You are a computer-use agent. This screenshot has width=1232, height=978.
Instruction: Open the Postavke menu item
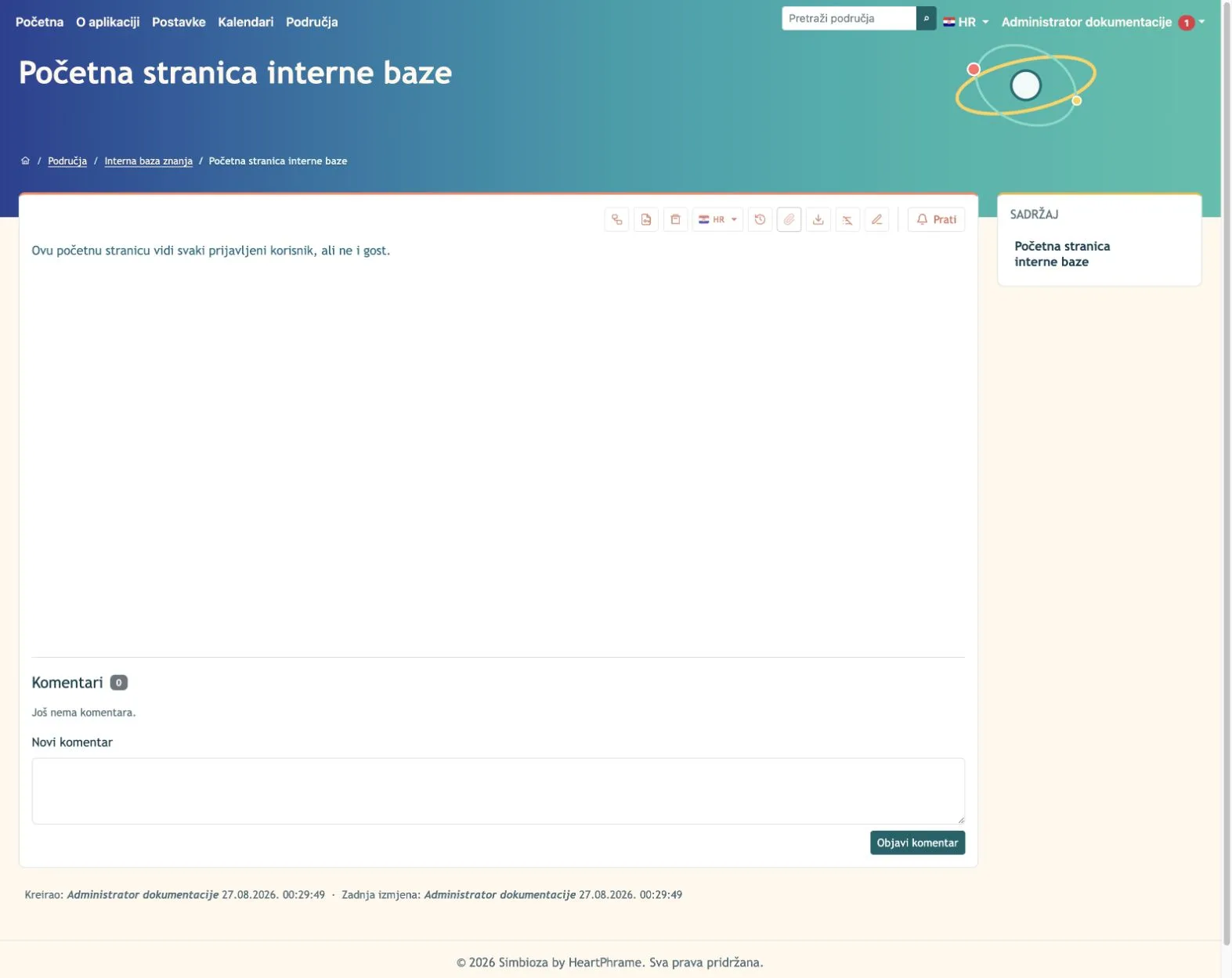click(x=179, y=22)
